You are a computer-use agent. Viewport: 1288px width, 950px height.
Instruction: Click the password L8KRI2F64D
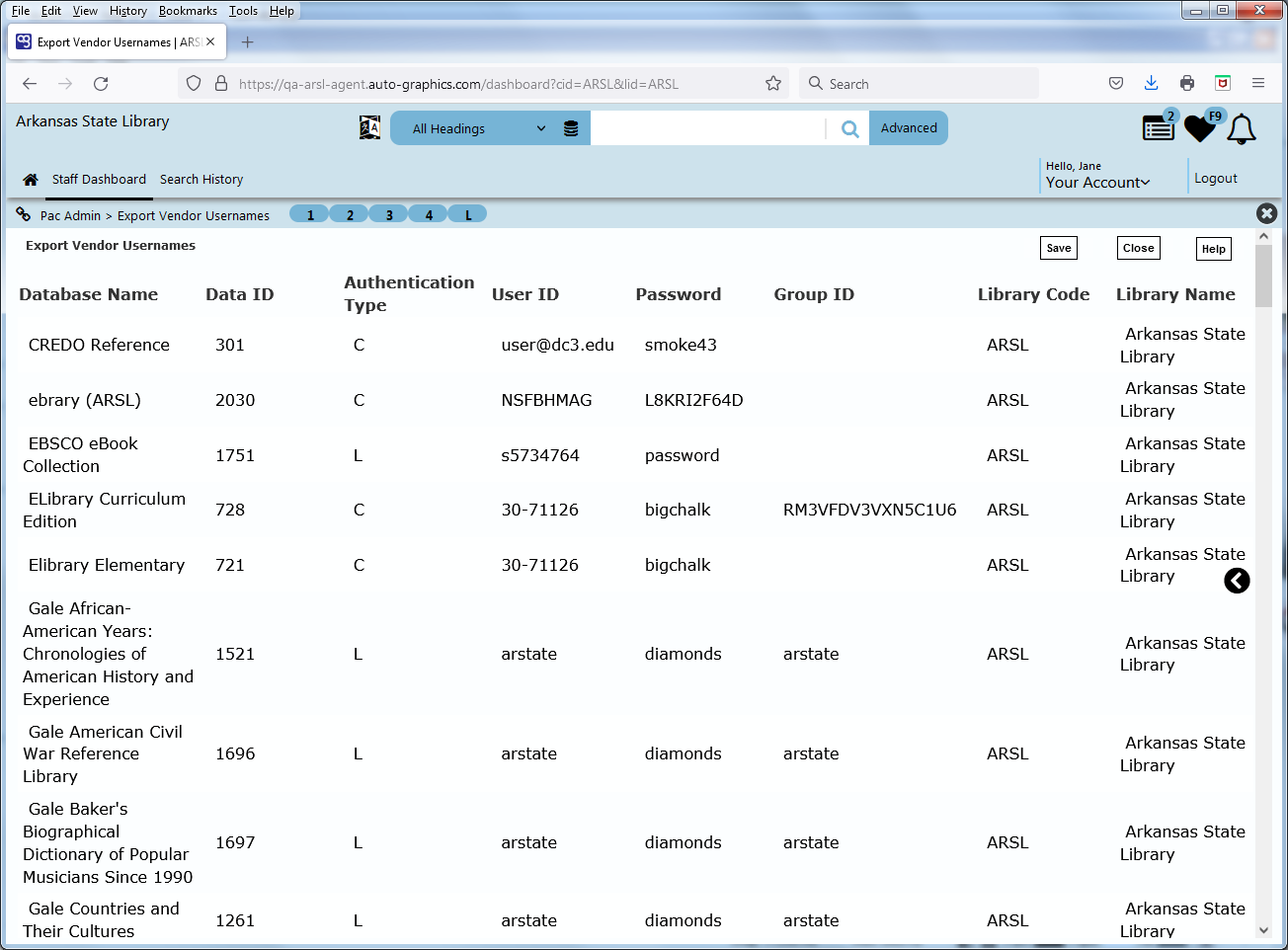(694, 400)
